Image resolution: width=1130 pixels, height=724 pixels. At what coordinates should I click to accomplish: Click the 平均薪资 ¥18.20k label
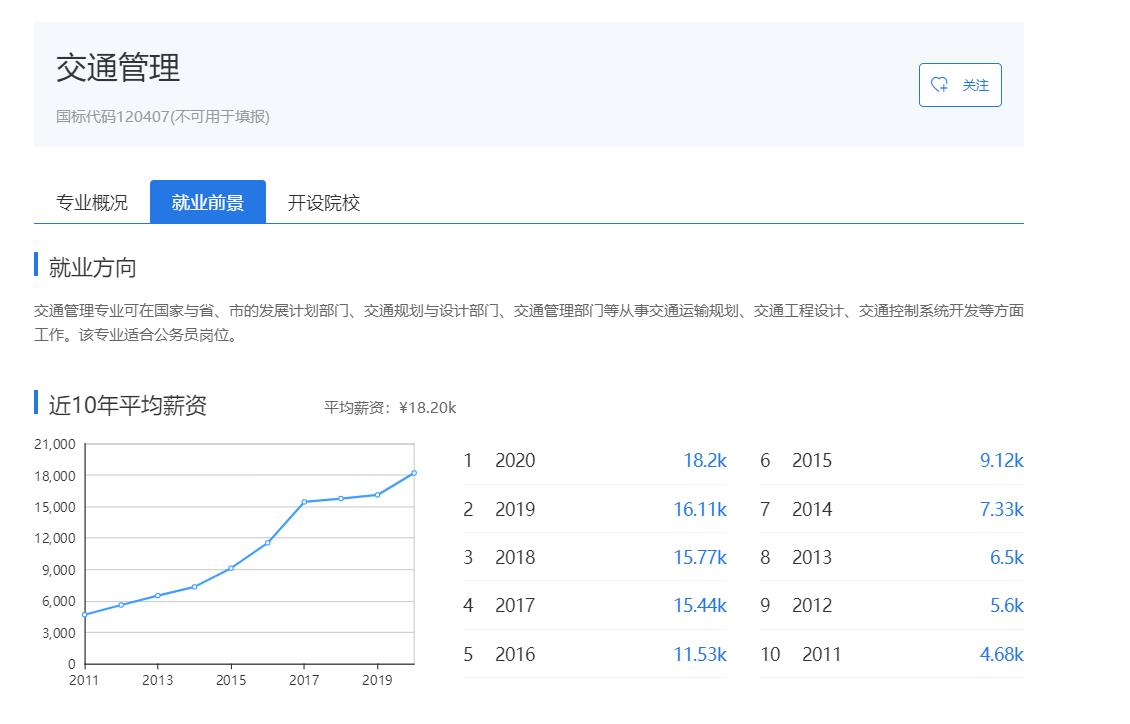coord(390,408)
